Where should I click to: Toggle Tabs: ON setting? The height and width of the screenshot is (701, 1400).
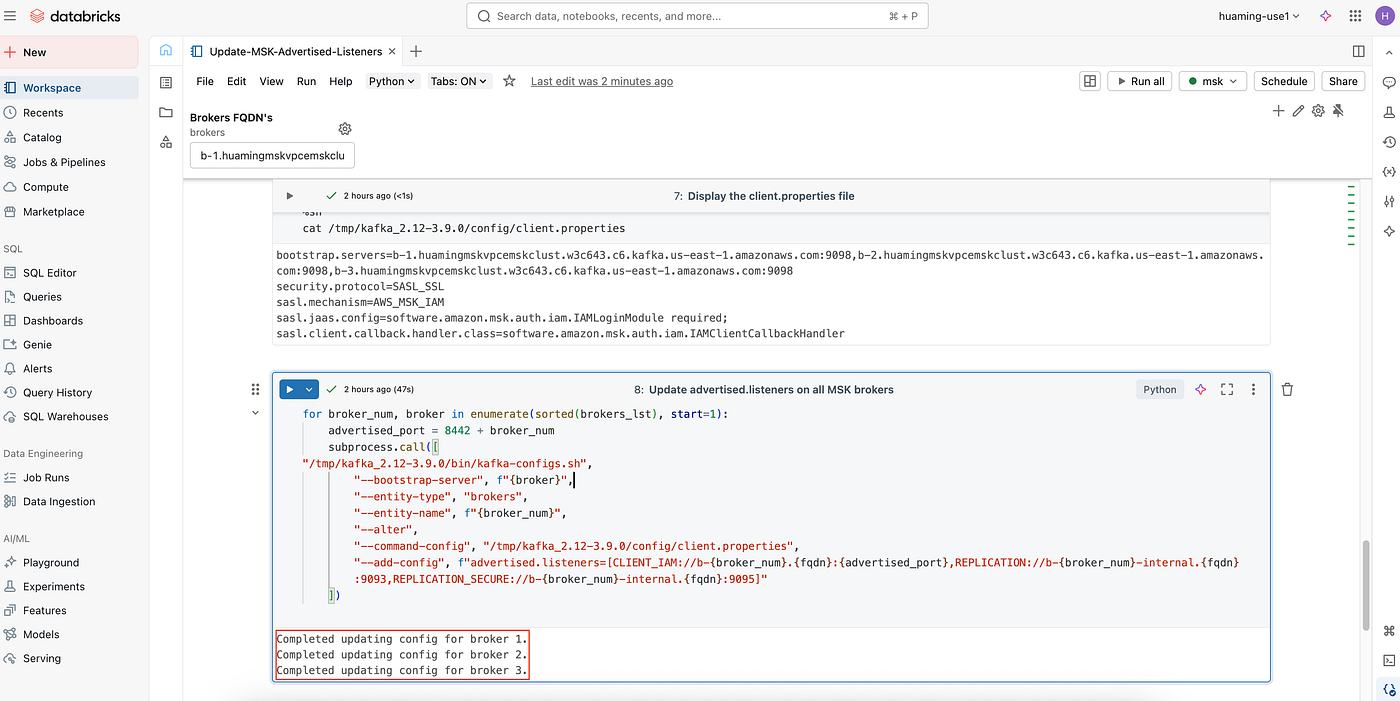point(459,81)
